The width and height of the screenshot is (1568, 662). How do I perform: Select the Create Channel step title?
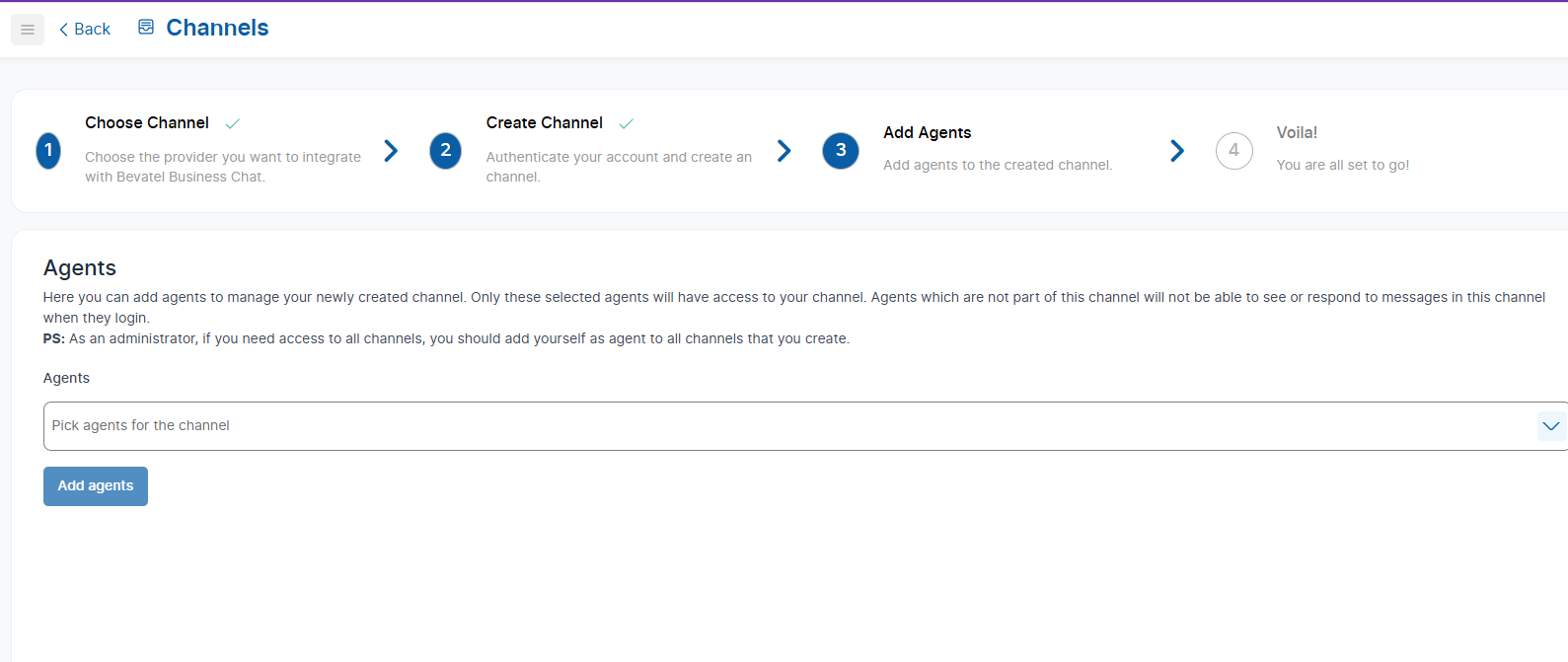[544, 123]
